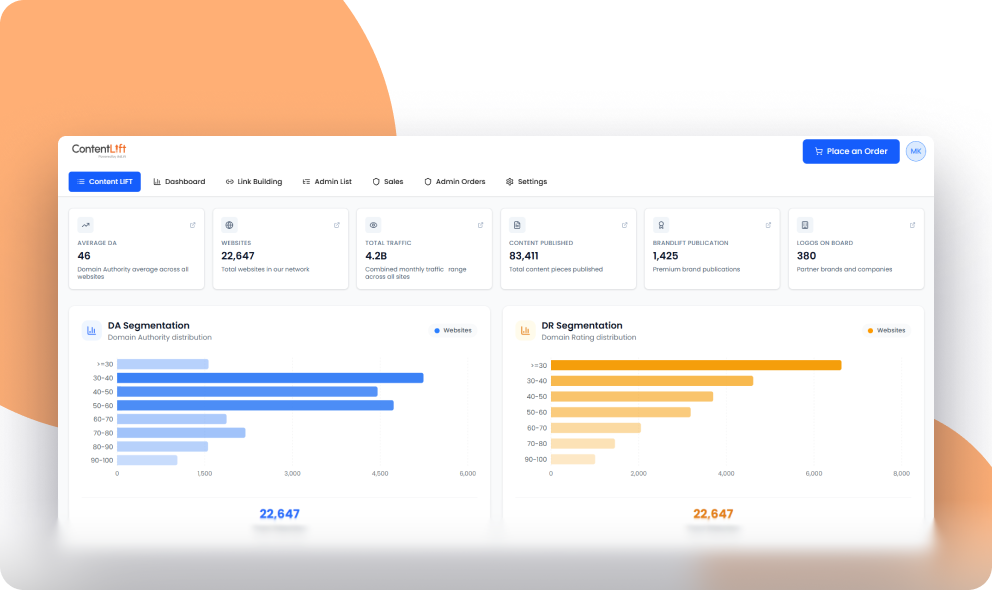Toggle Websites legend in DA Segmentation

(x=453, y=331)
